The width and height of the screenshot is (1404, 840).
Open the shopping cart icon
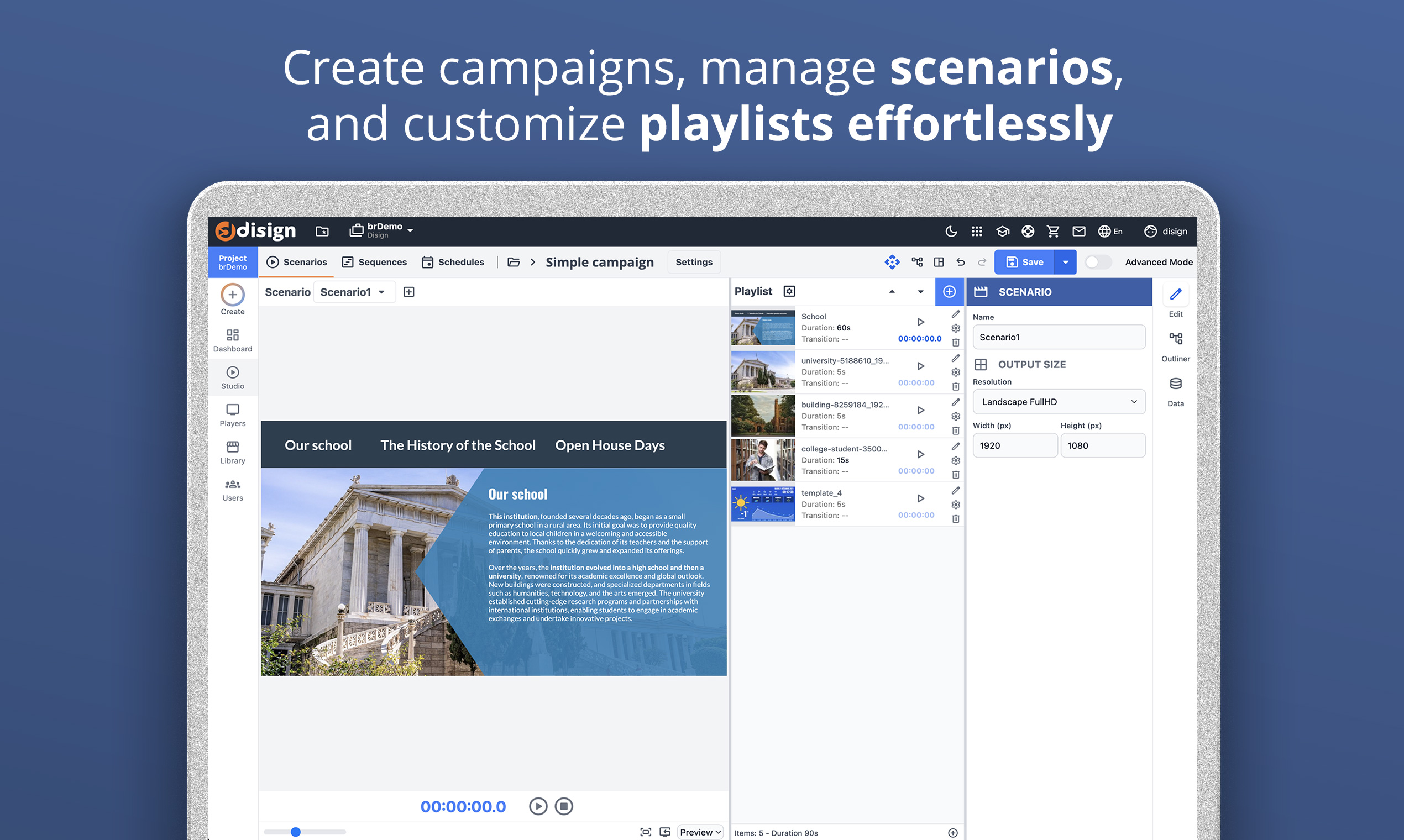1053,231
